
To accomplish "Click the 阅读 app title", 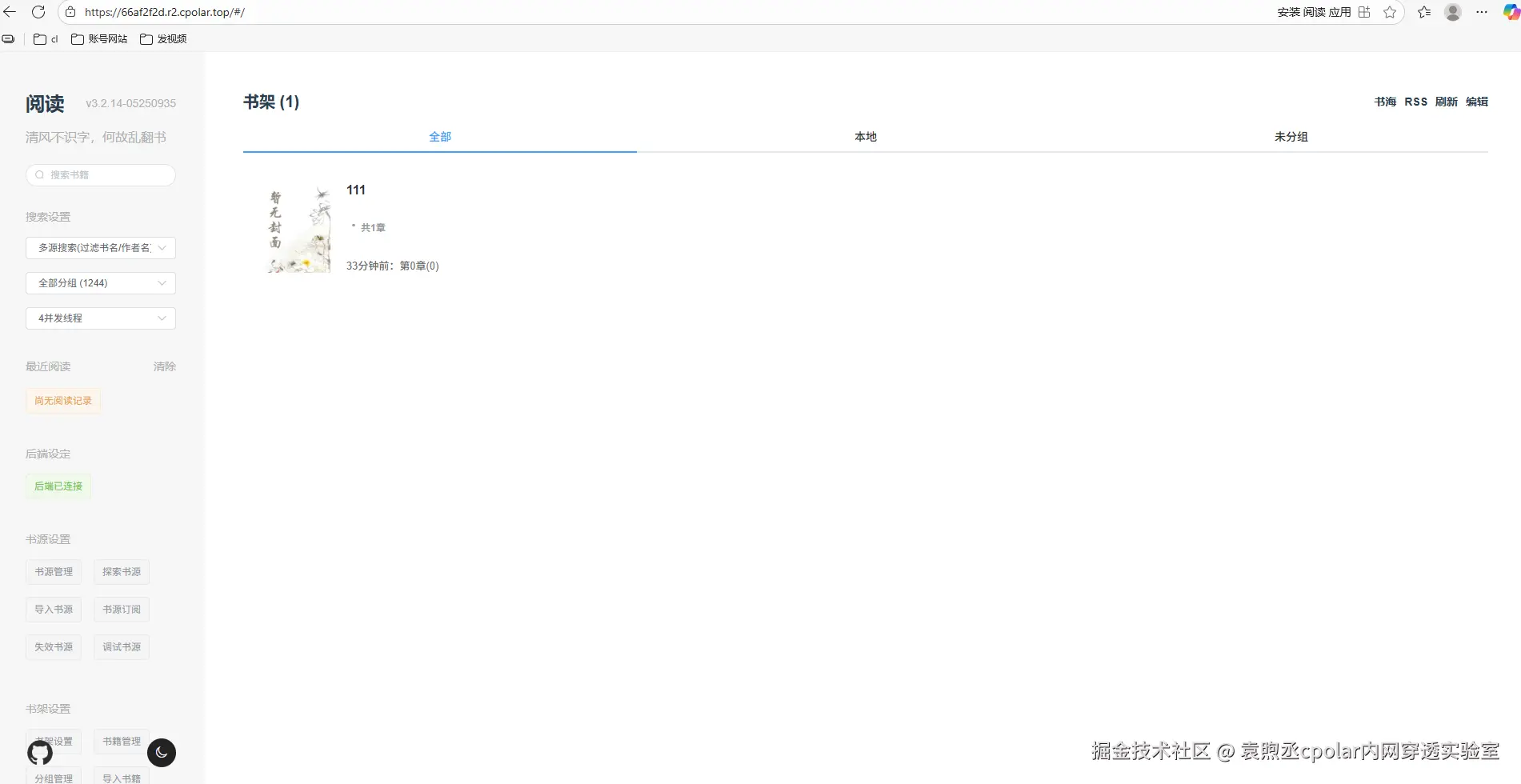I will click(45, 104).
